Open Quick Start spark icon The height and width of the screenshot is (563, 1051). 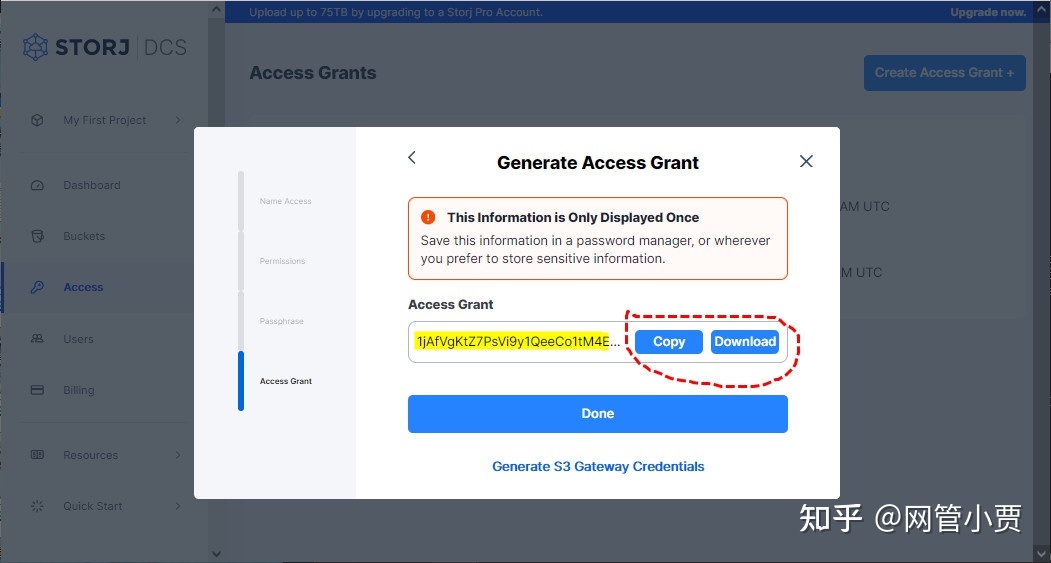click(38, 506)
